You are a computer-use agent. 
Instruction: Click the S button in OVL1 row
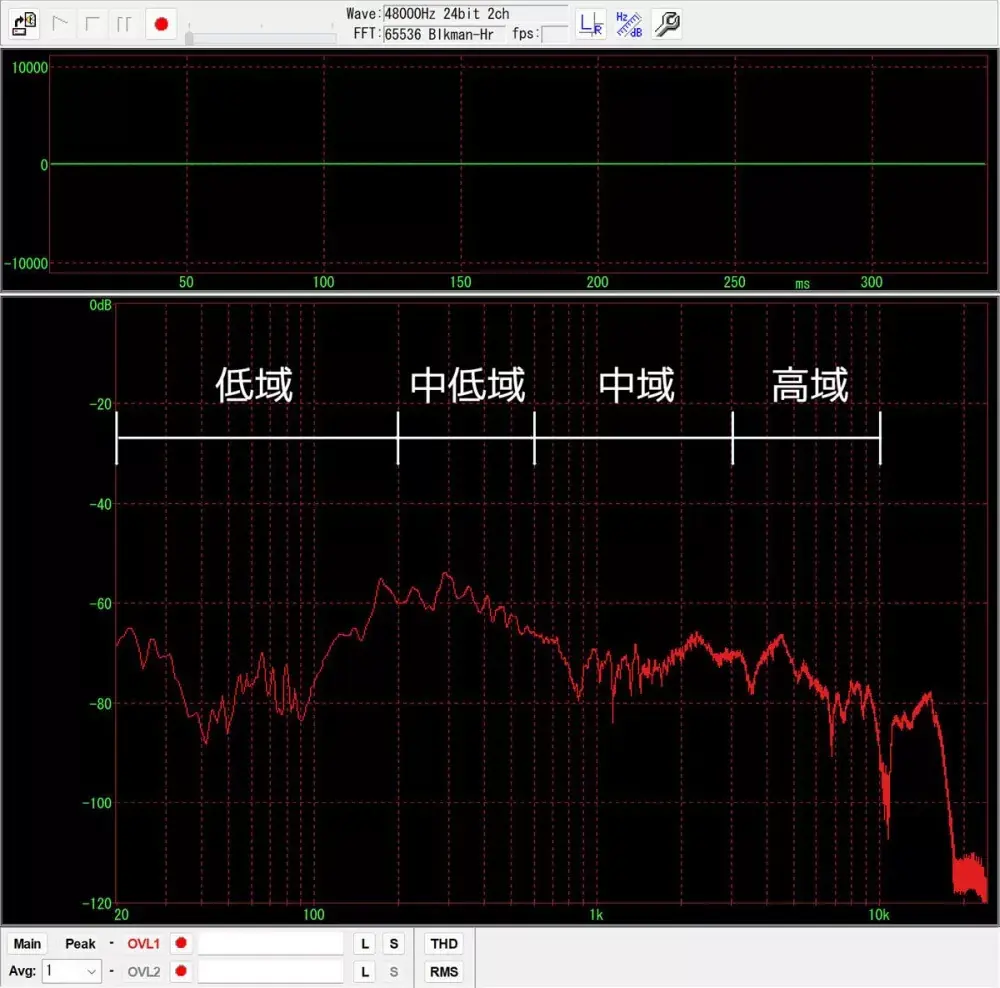393,944
